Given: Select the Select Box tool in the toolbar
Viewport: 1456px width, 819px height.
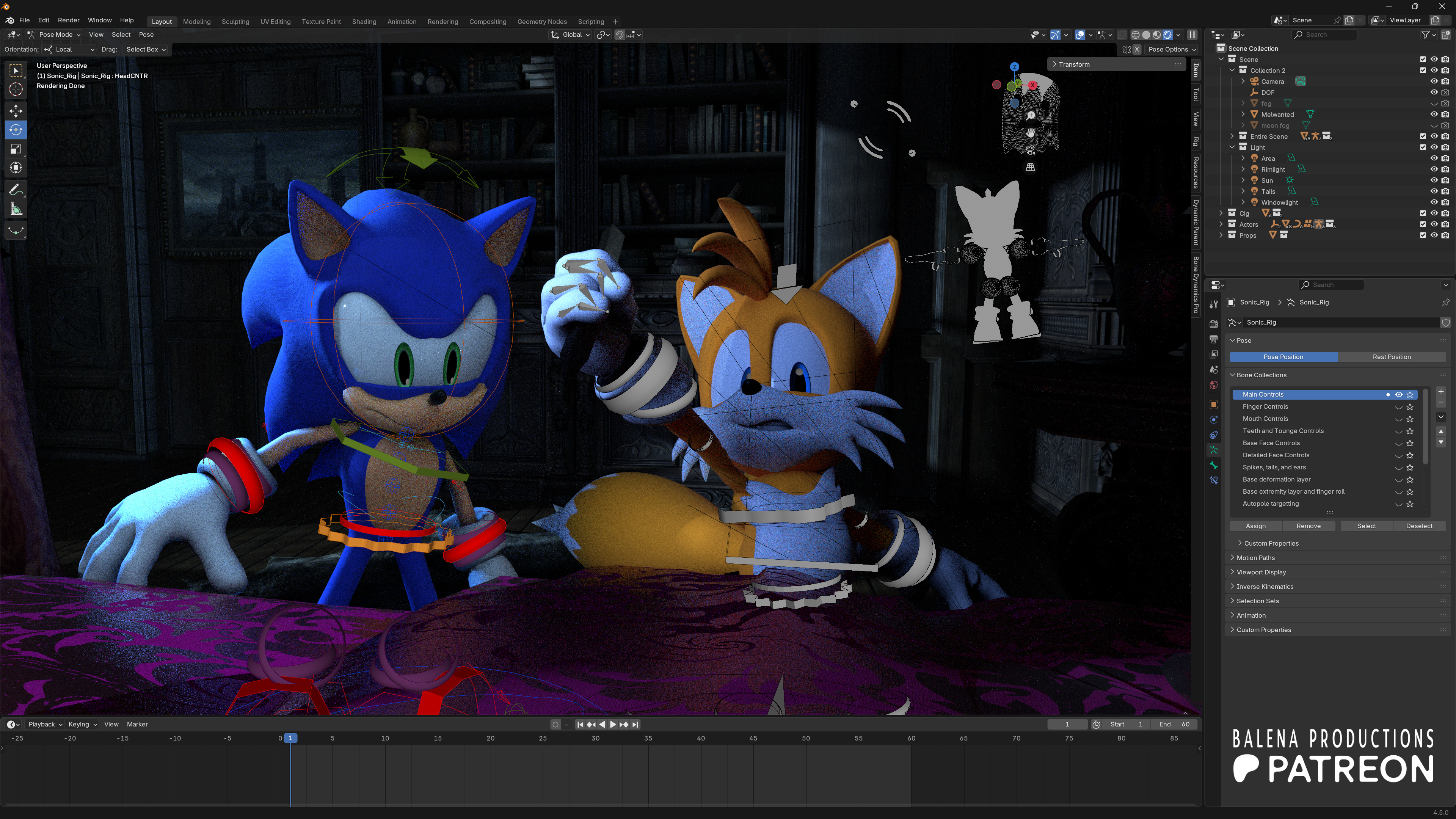Looking at the screenshot, I should click(x=16, y=70).
